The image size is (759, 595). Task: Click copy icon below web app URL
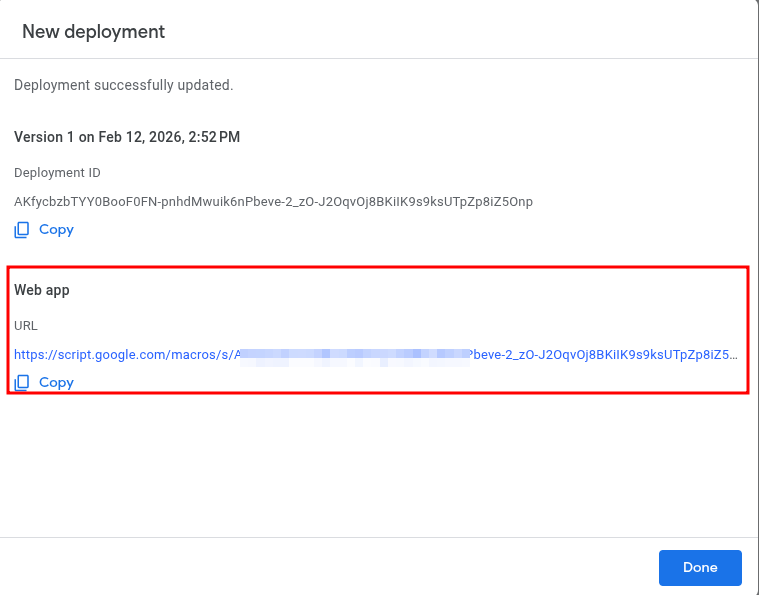tap(22, 383)
